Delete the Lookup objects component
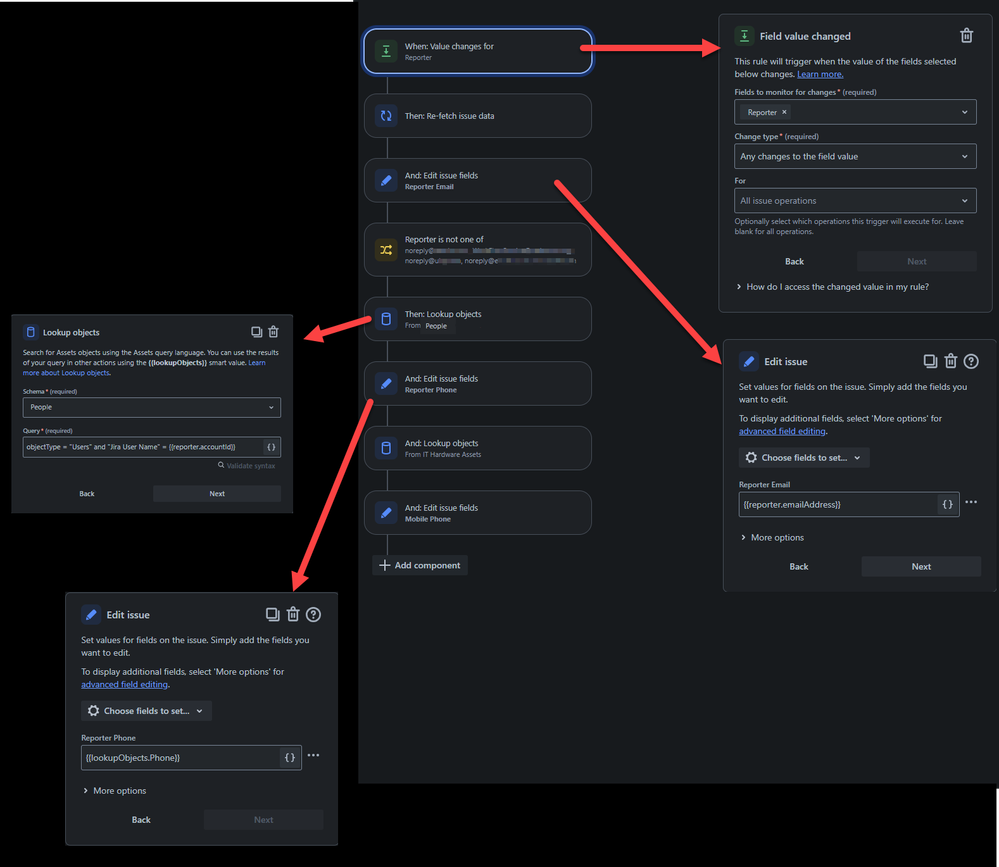Viewport: 999px width, 867px height. coord(273,331)
